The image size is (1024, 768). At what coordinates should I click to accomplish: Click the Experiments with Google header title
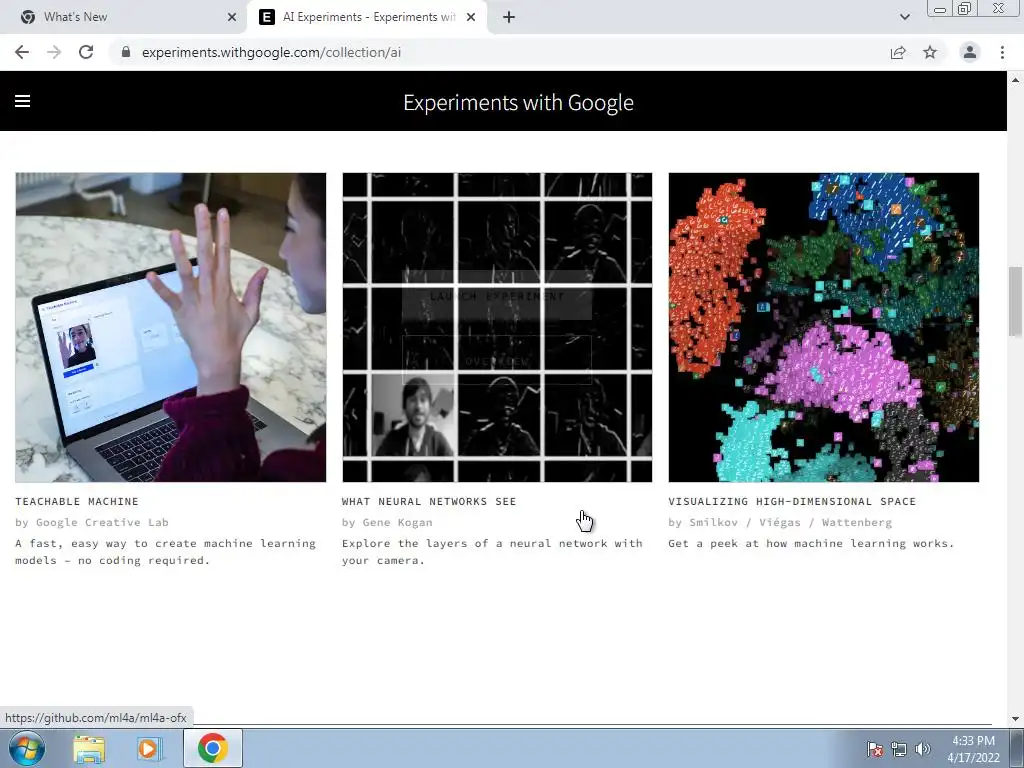point(519,103)
